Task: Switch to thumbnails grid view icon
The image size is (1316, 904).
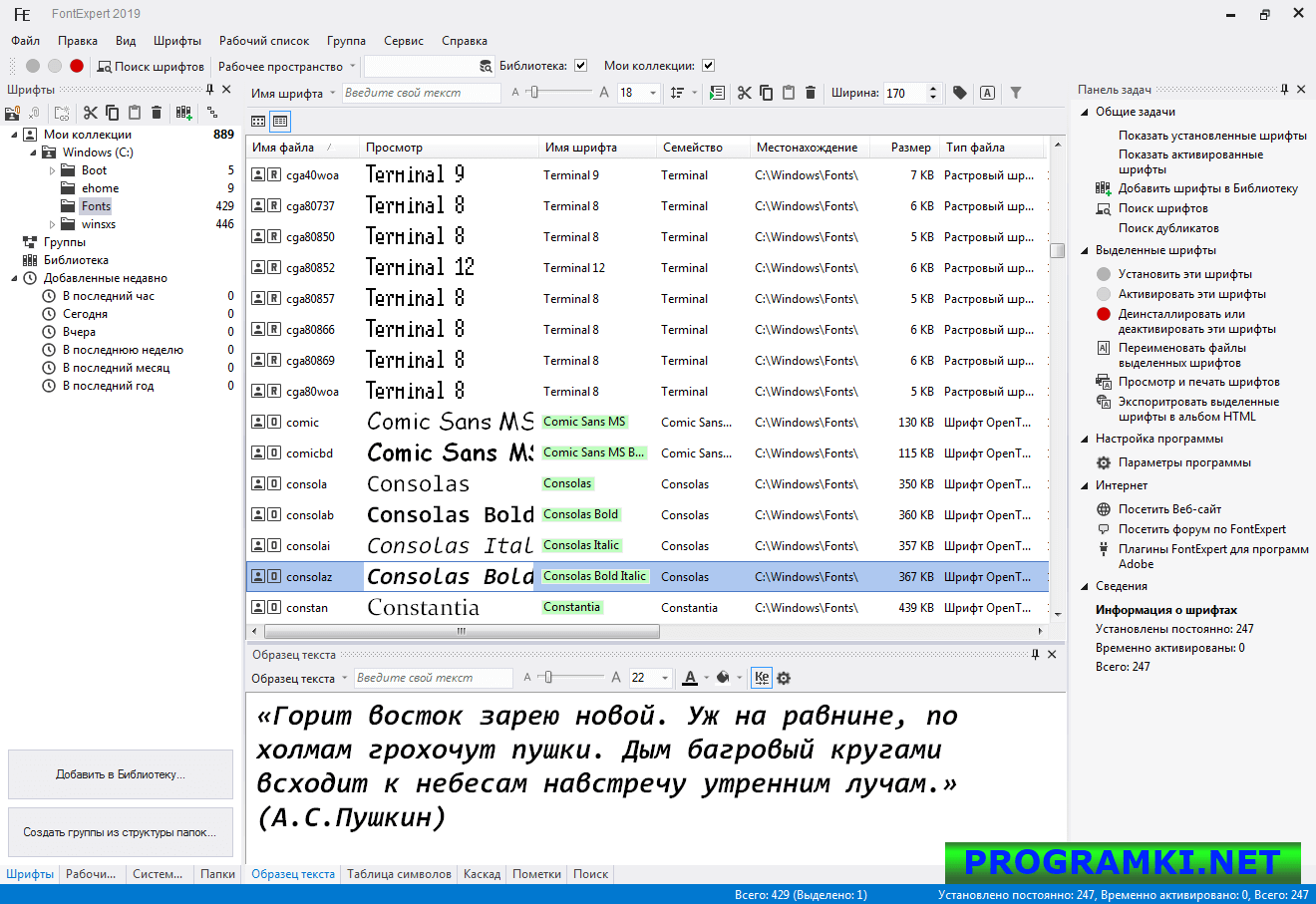Action: 258,122
